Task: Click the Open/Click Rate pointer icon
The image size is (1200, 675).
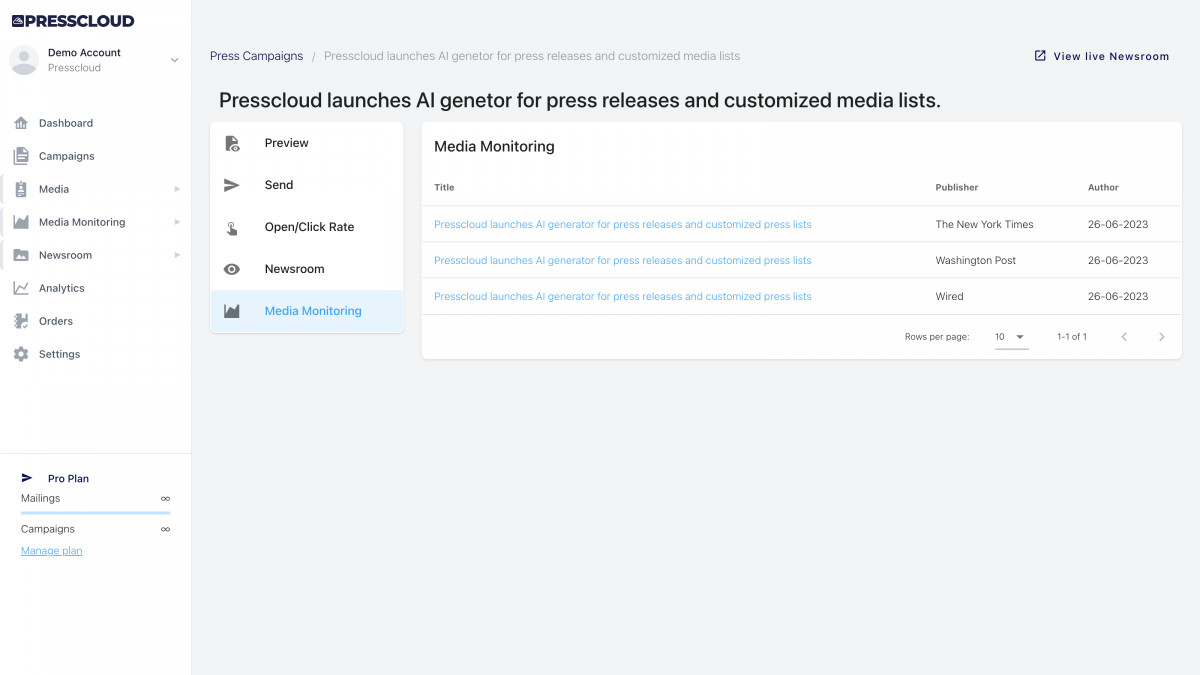Action: (x=232, y=227)
